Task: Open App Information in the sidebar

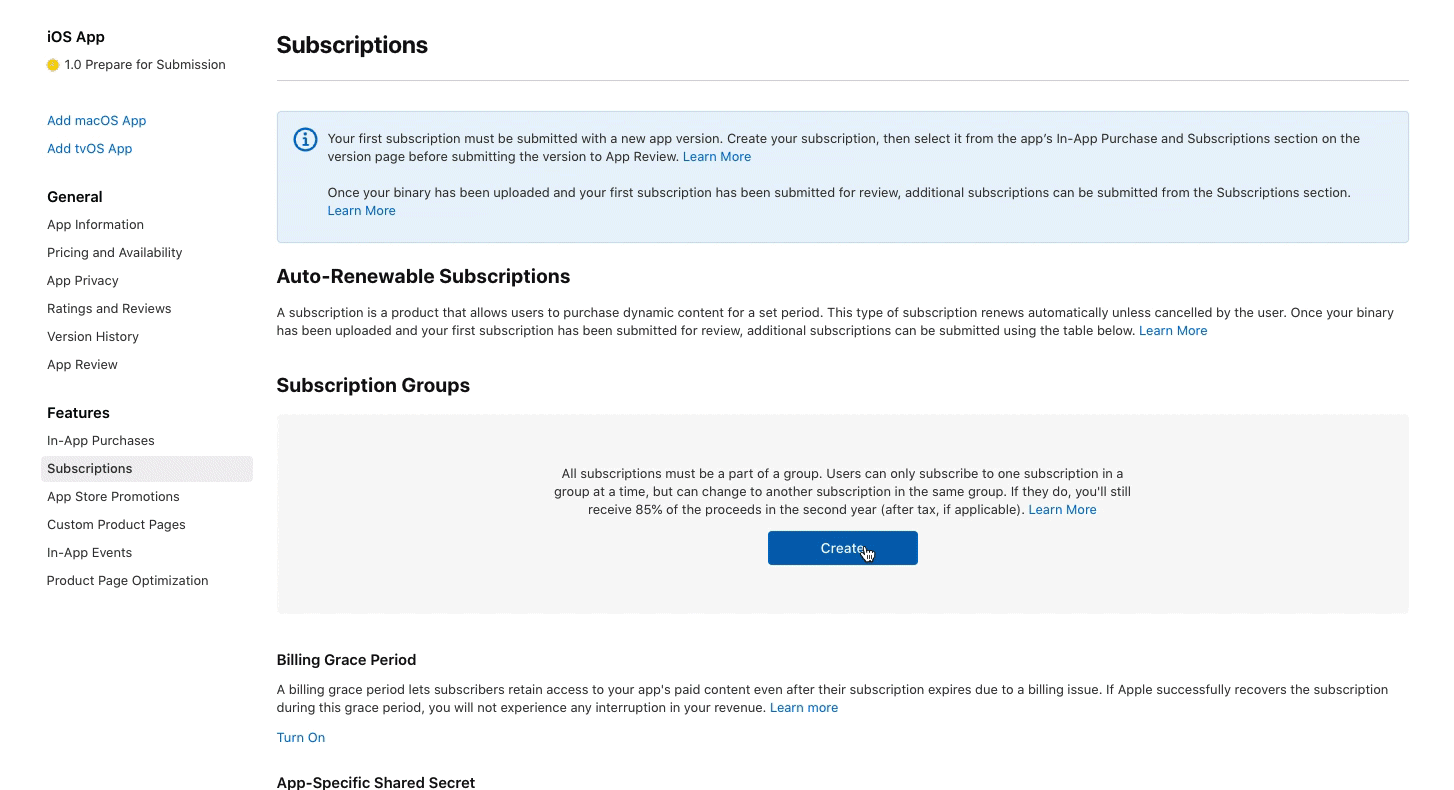Action: coord(95,225)
